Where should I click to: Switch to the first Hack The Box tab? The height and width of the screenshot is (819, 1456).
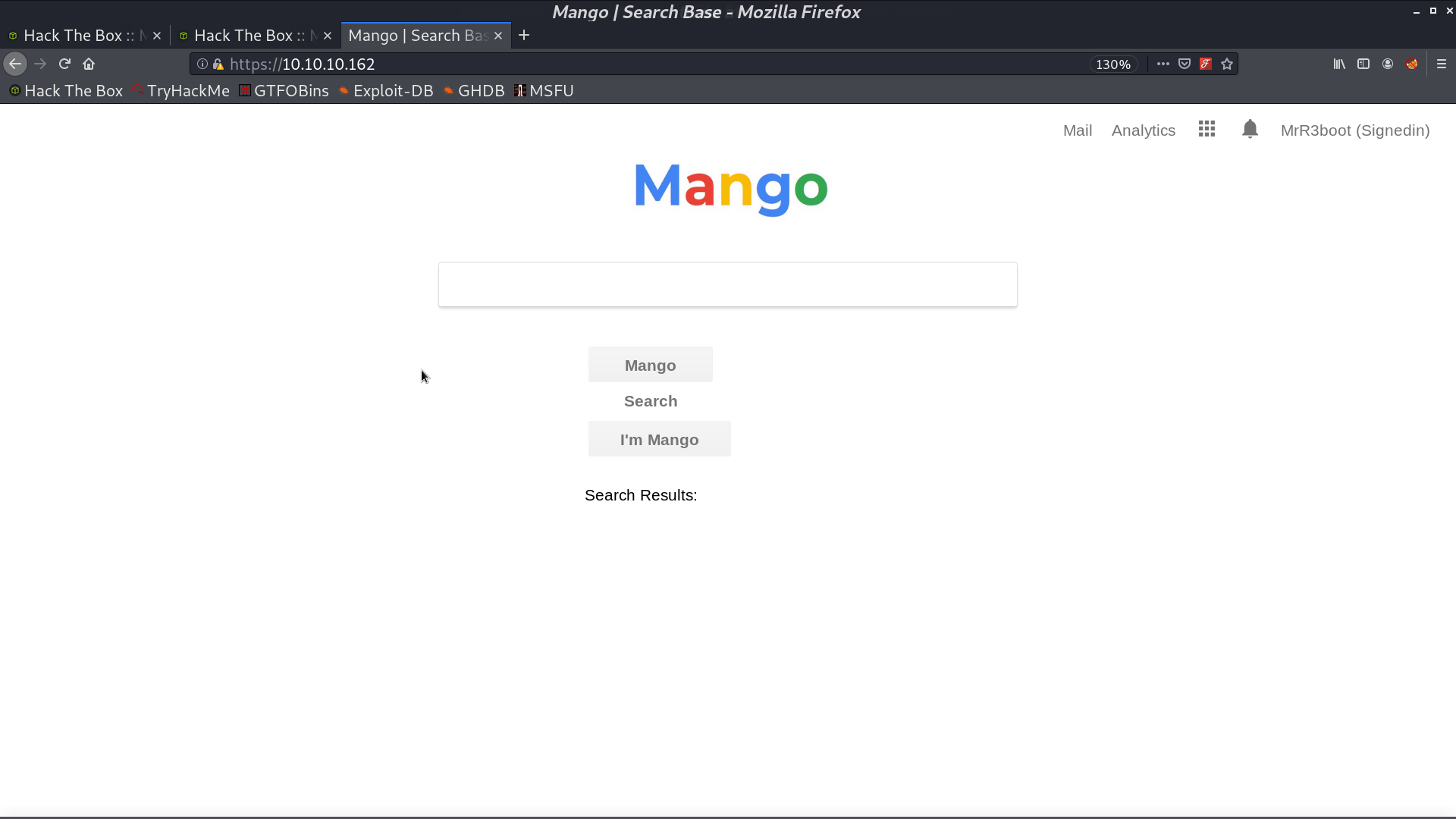coord(85,36)
